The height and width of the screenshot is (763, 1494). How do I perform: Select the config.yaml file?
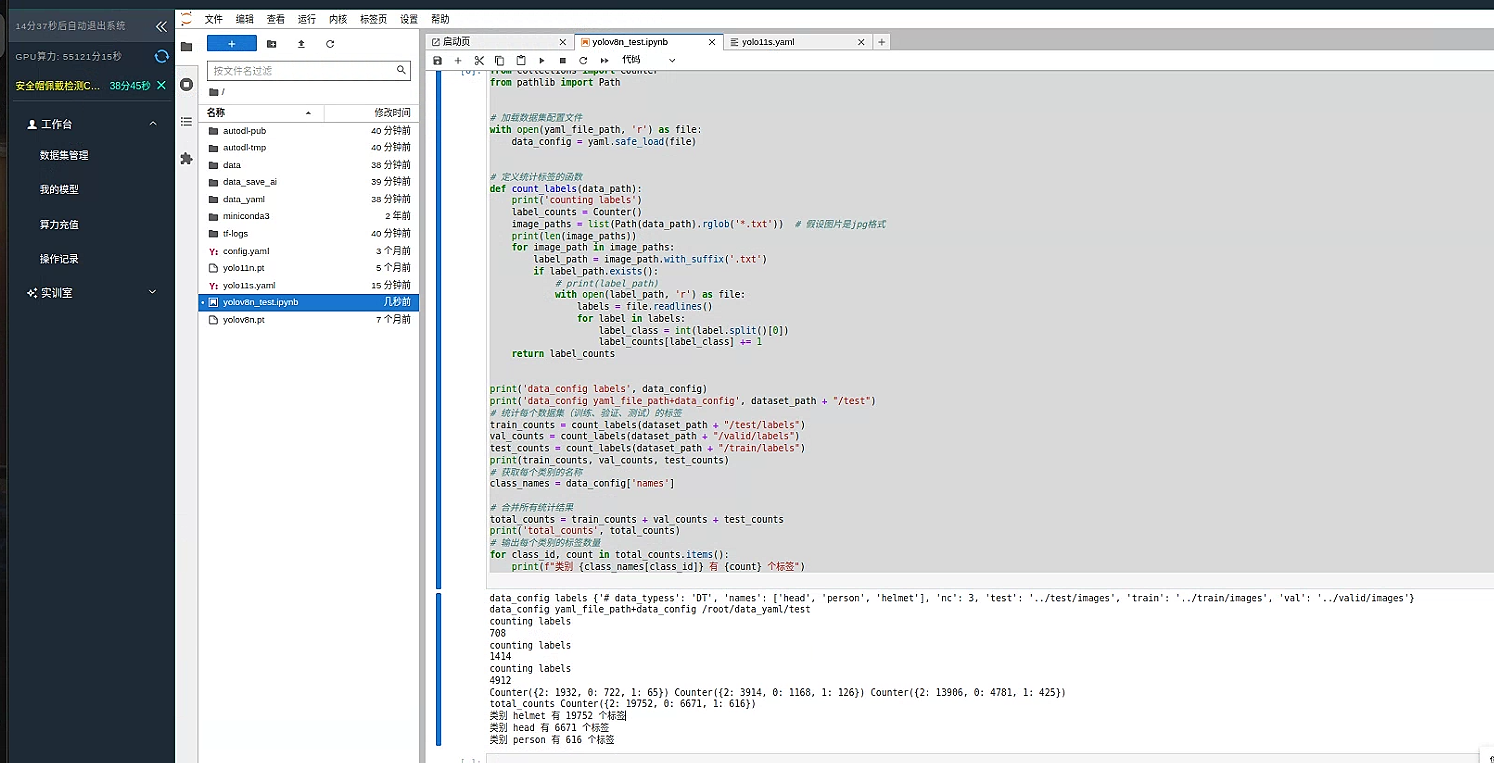pos(309,251)
